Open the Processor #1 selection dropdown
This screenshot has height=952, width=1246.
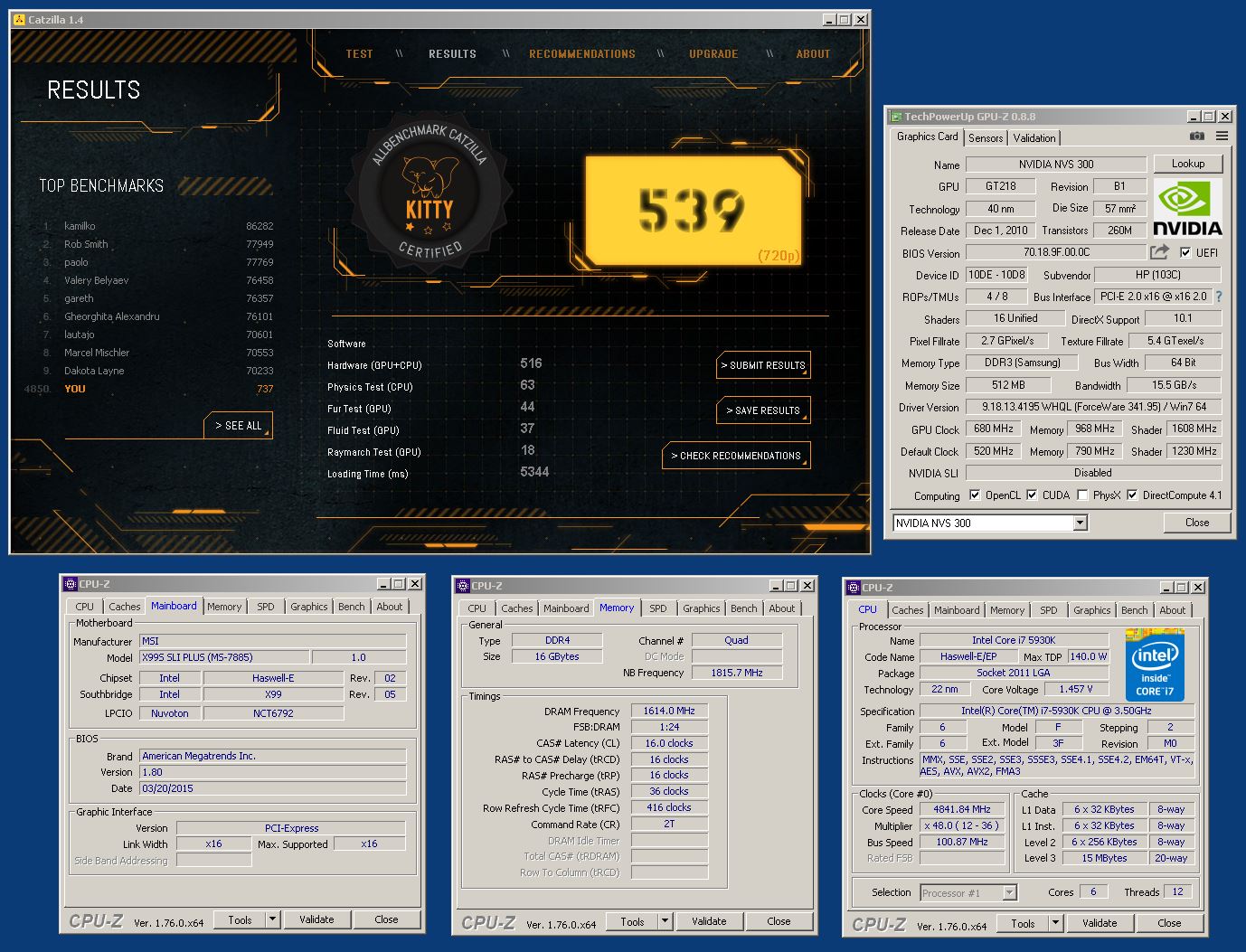[x=1009, y=892]
